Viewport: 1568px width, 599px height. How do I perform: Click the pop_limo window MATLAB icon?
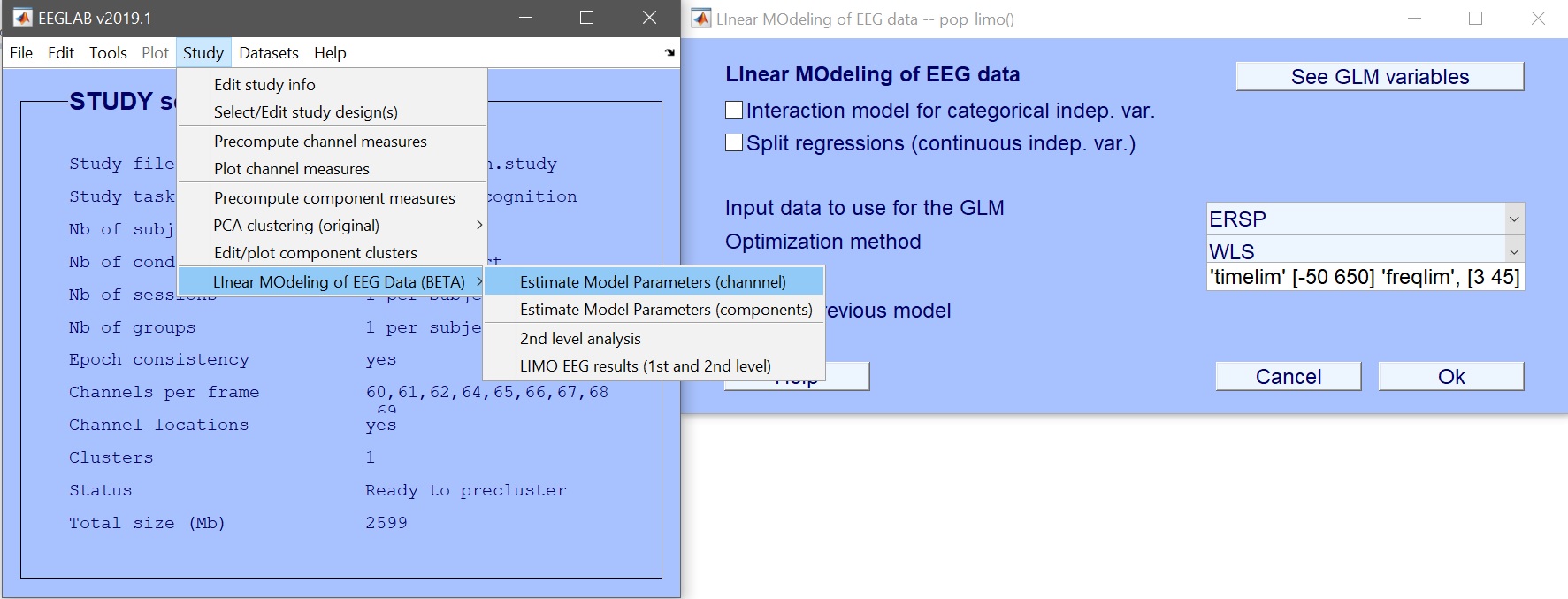coord(701,19)
